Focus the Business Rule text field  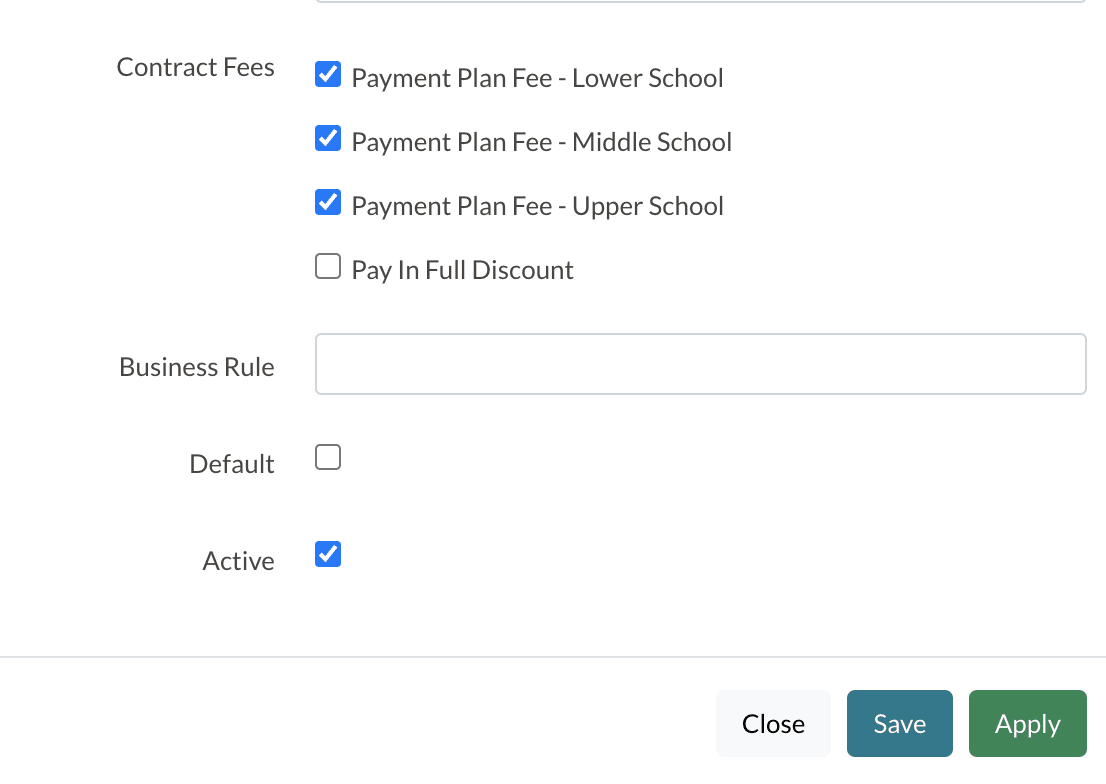[x=700, y=364]
